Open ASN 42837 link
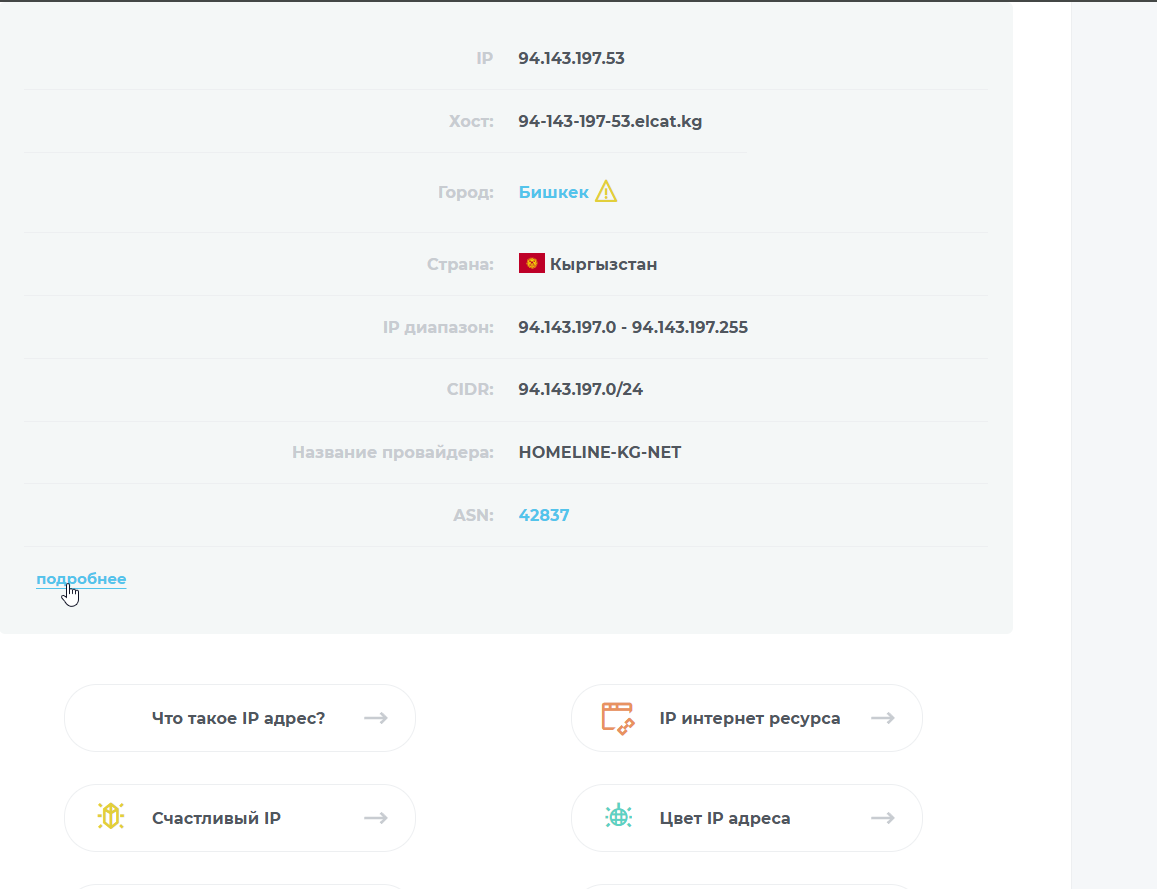This screenshot has width=1157, height=889. click(544, 515)
